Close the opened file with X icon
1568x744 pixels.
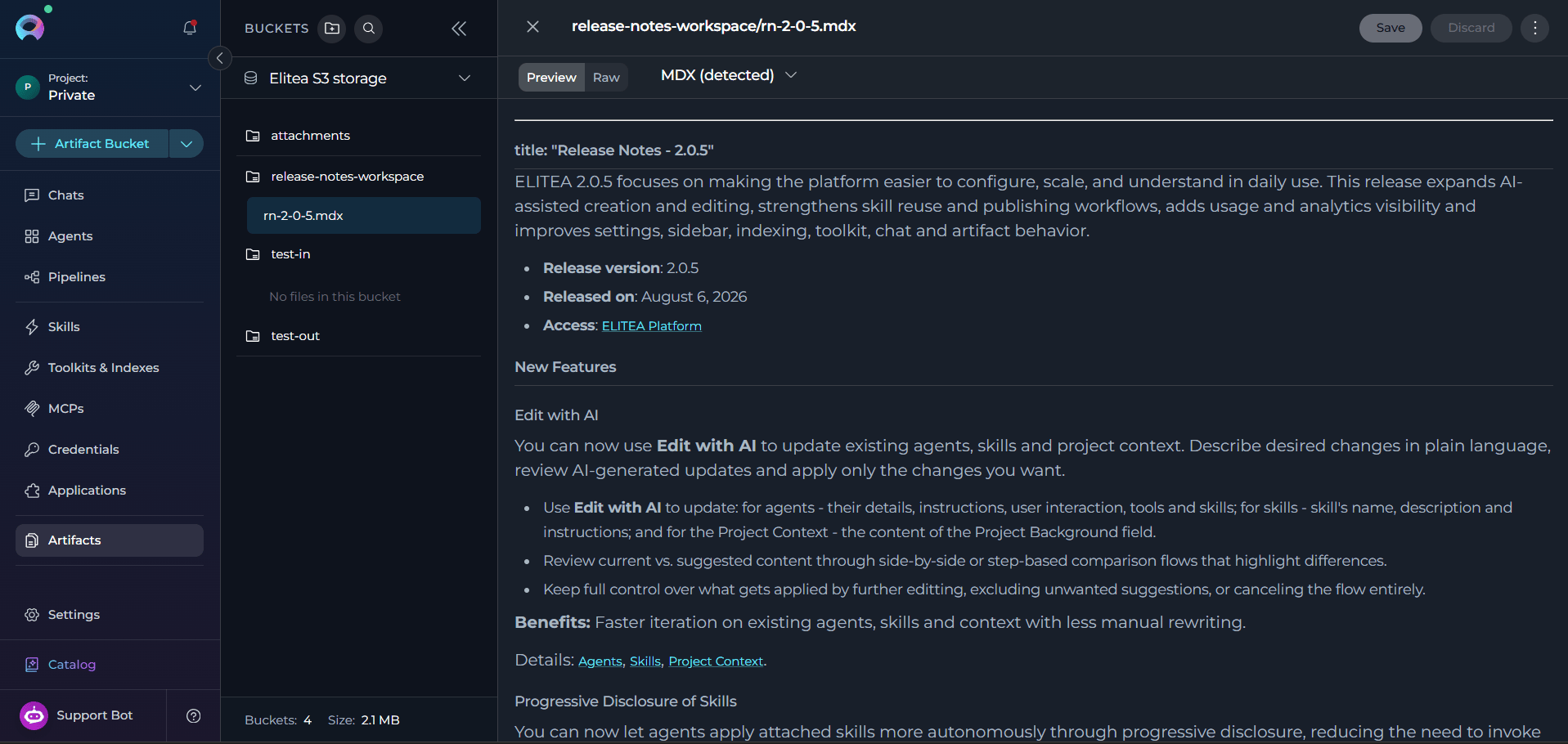(532, 27)
